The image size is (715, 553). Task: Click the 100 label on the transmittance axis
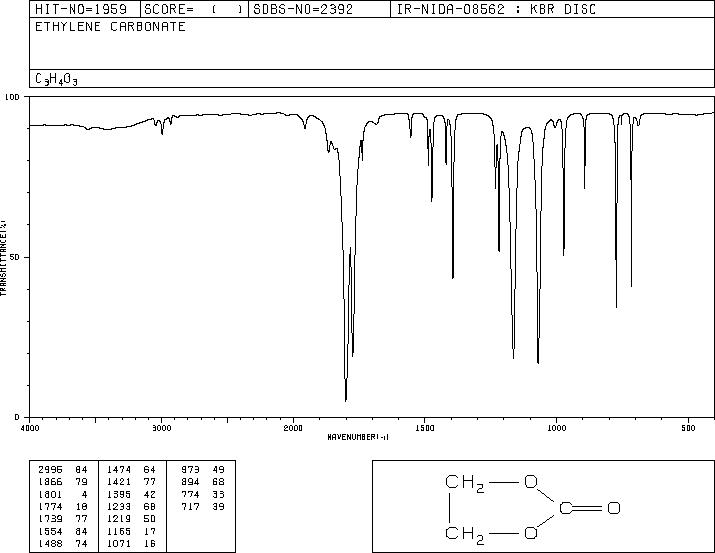(x=12, y=97)
